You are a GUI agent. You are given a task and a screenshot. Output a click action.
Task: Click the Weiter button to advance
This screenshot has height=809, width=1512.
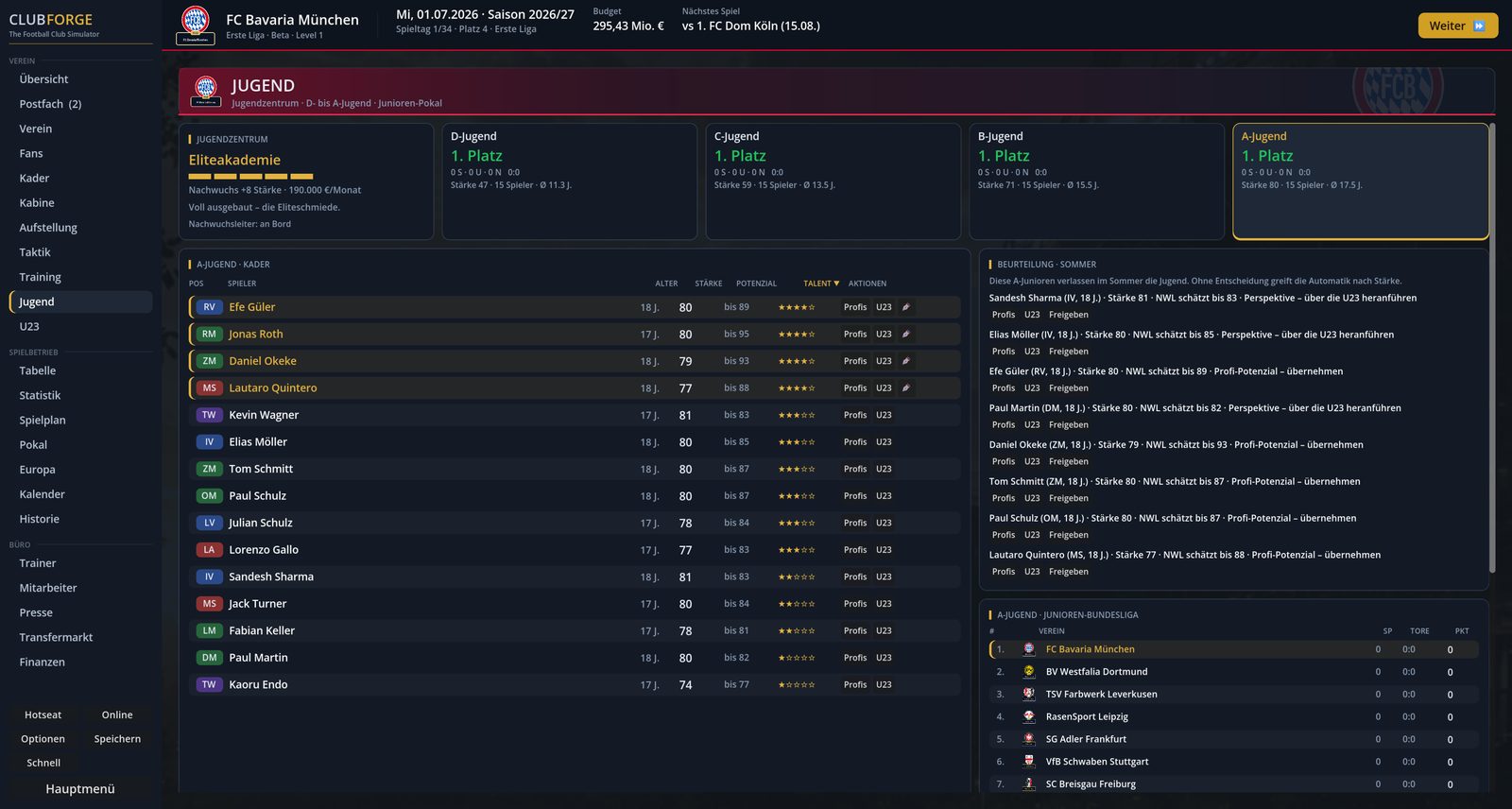[1458, 26]
